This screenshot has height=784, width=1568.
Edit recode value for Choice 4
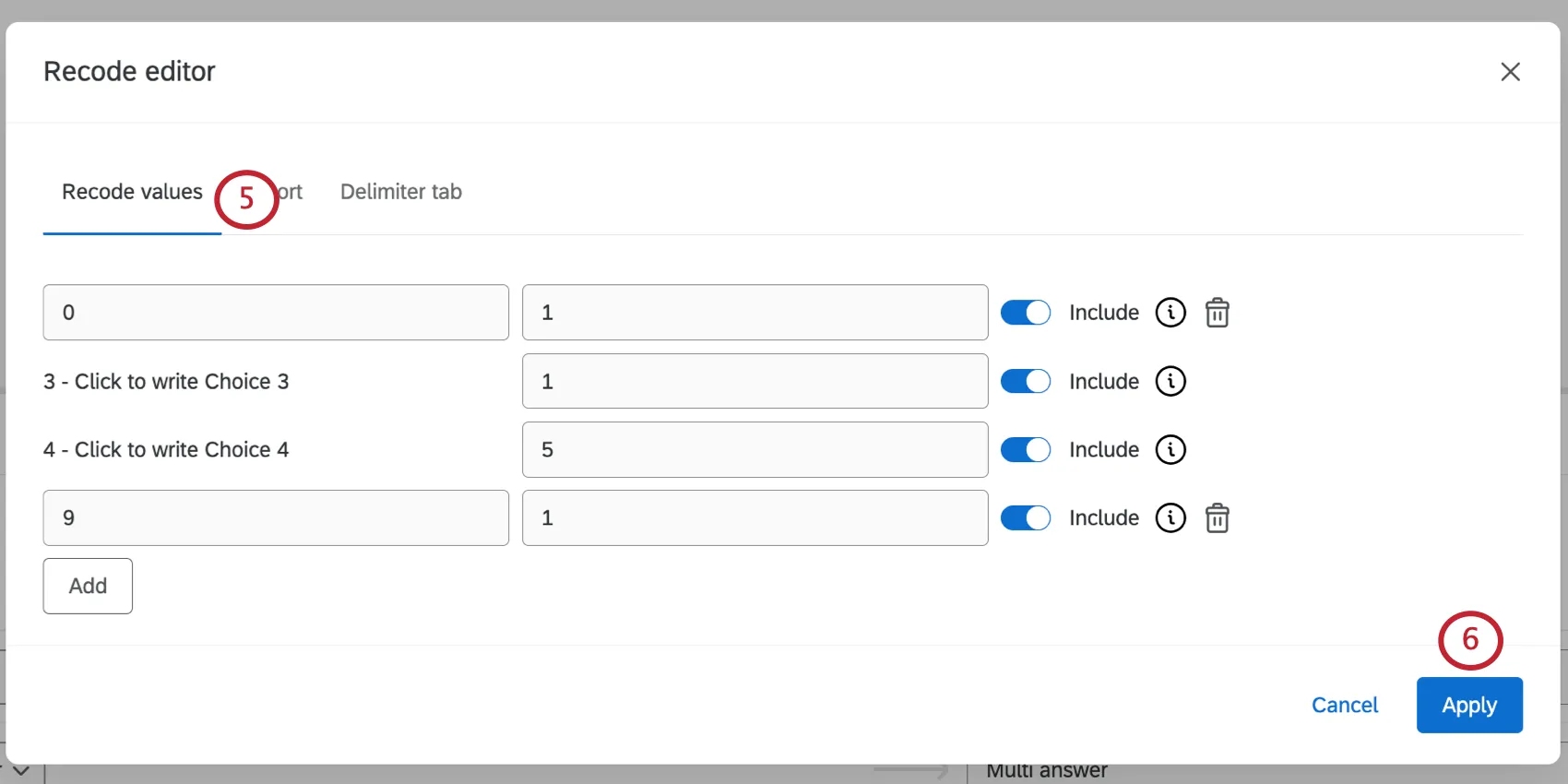point(754,449)
